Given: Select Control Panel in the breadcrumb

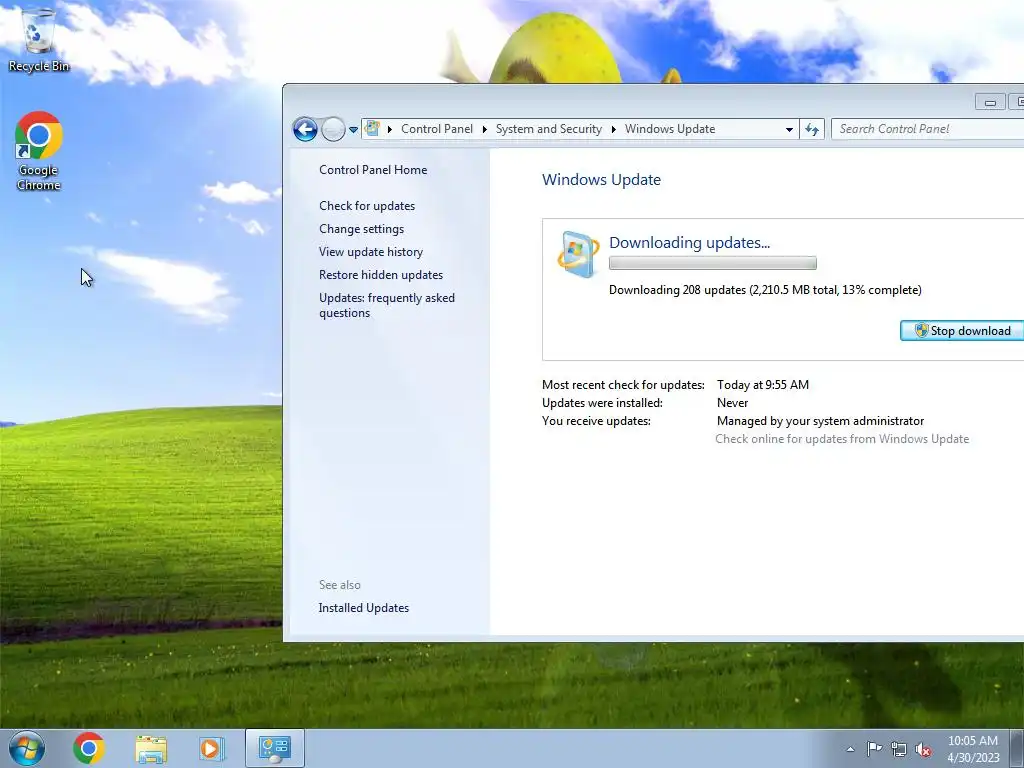Looking at the screenshot, I should [437, 129].
